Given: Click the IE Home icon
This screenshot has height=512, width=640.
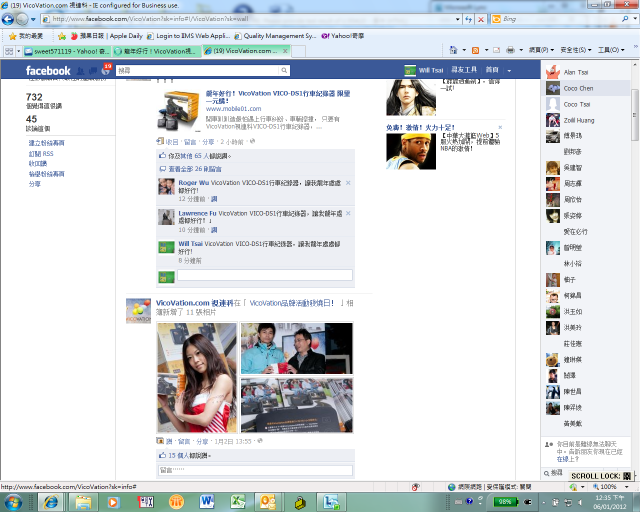Looking at the screenshot, I should (x=453, y=50).
